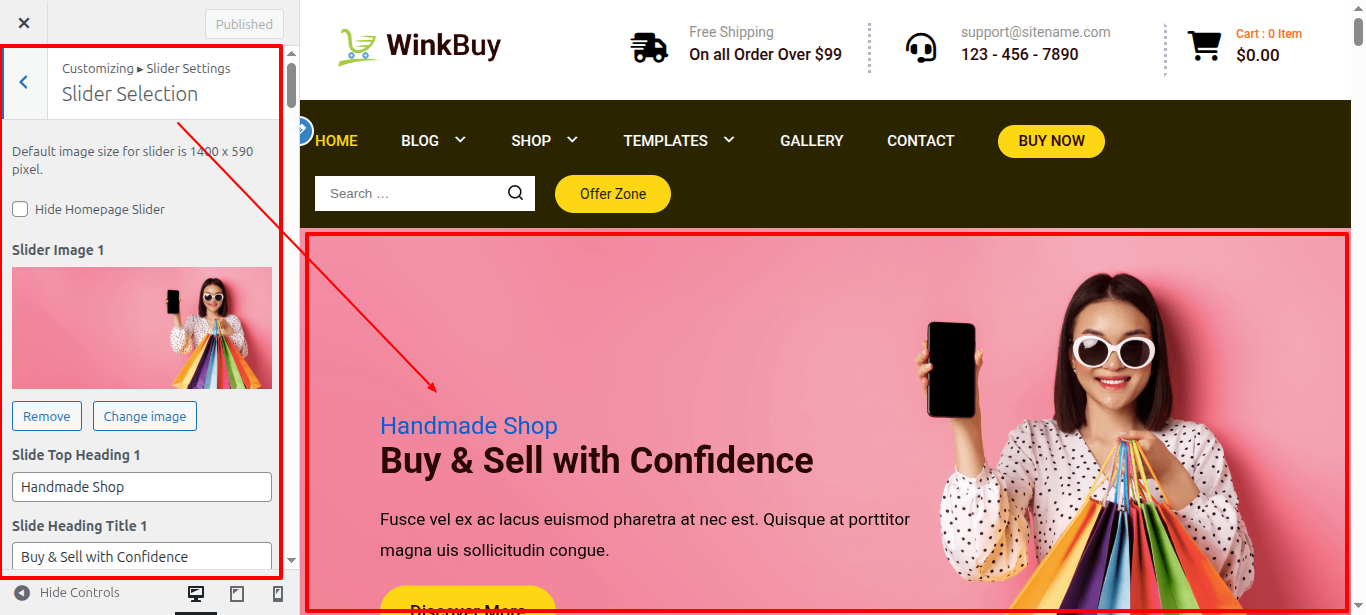Click Hide Controls toggle
The image size is (1366, 615).
(x=67, y=593)
